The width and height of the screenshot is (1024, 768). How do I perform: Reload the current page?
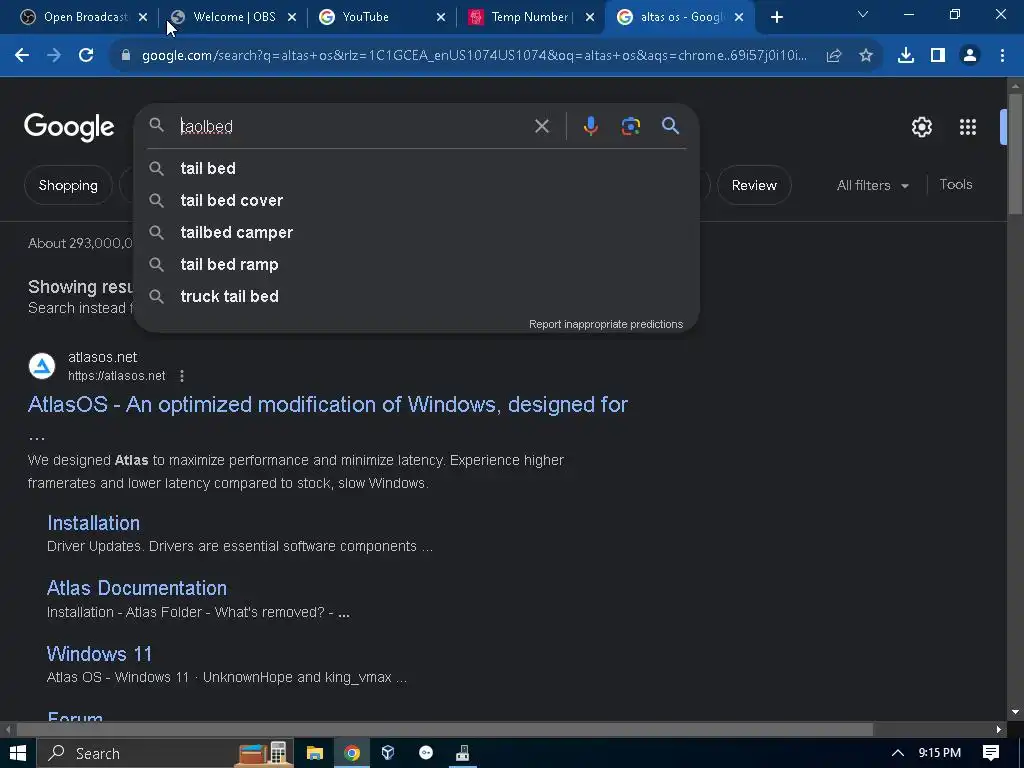(86, 56)
